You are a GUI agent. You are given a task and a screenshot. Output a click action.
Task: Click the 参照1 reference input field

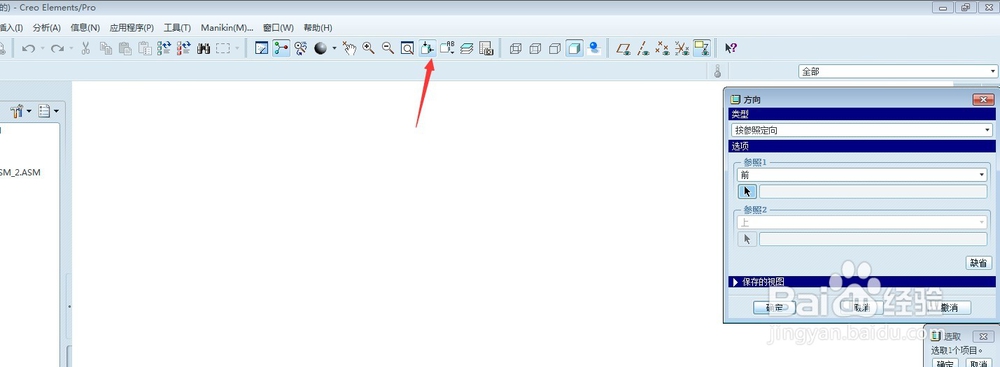[873, 191]
